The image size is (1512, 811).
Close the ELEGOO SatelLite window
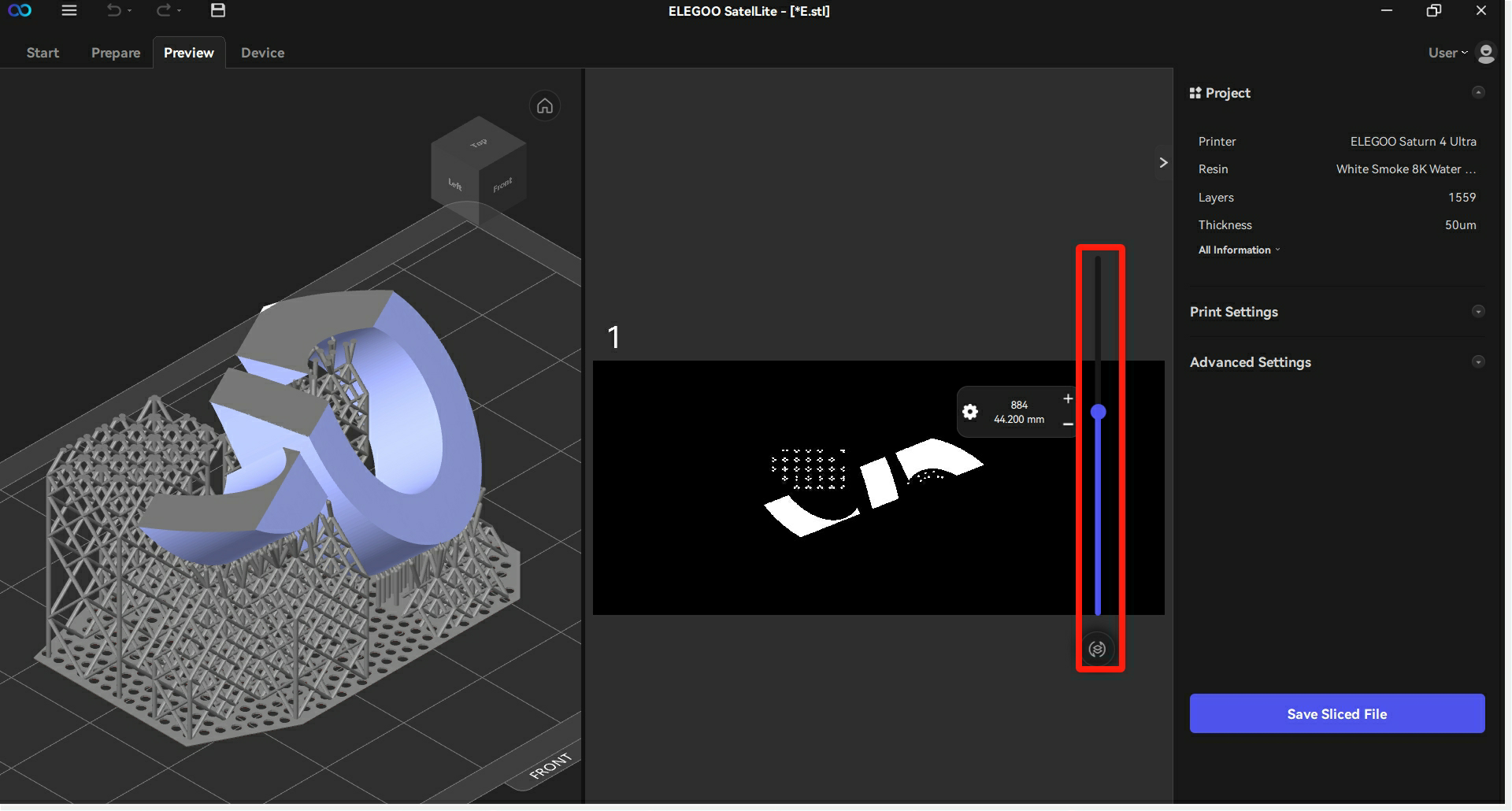coord(1481,10)
